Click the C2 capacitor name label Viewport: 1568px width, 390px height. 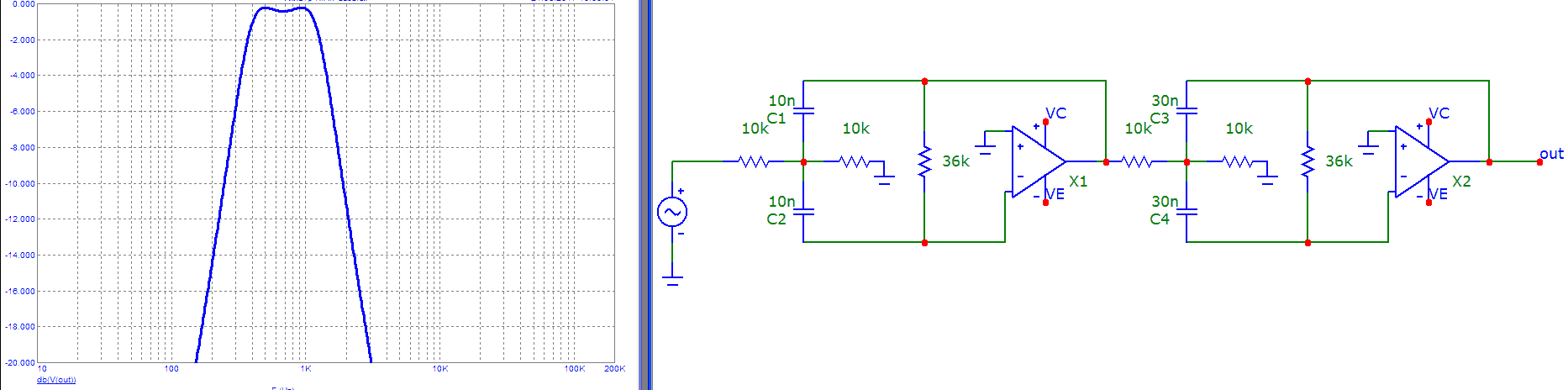776,219
